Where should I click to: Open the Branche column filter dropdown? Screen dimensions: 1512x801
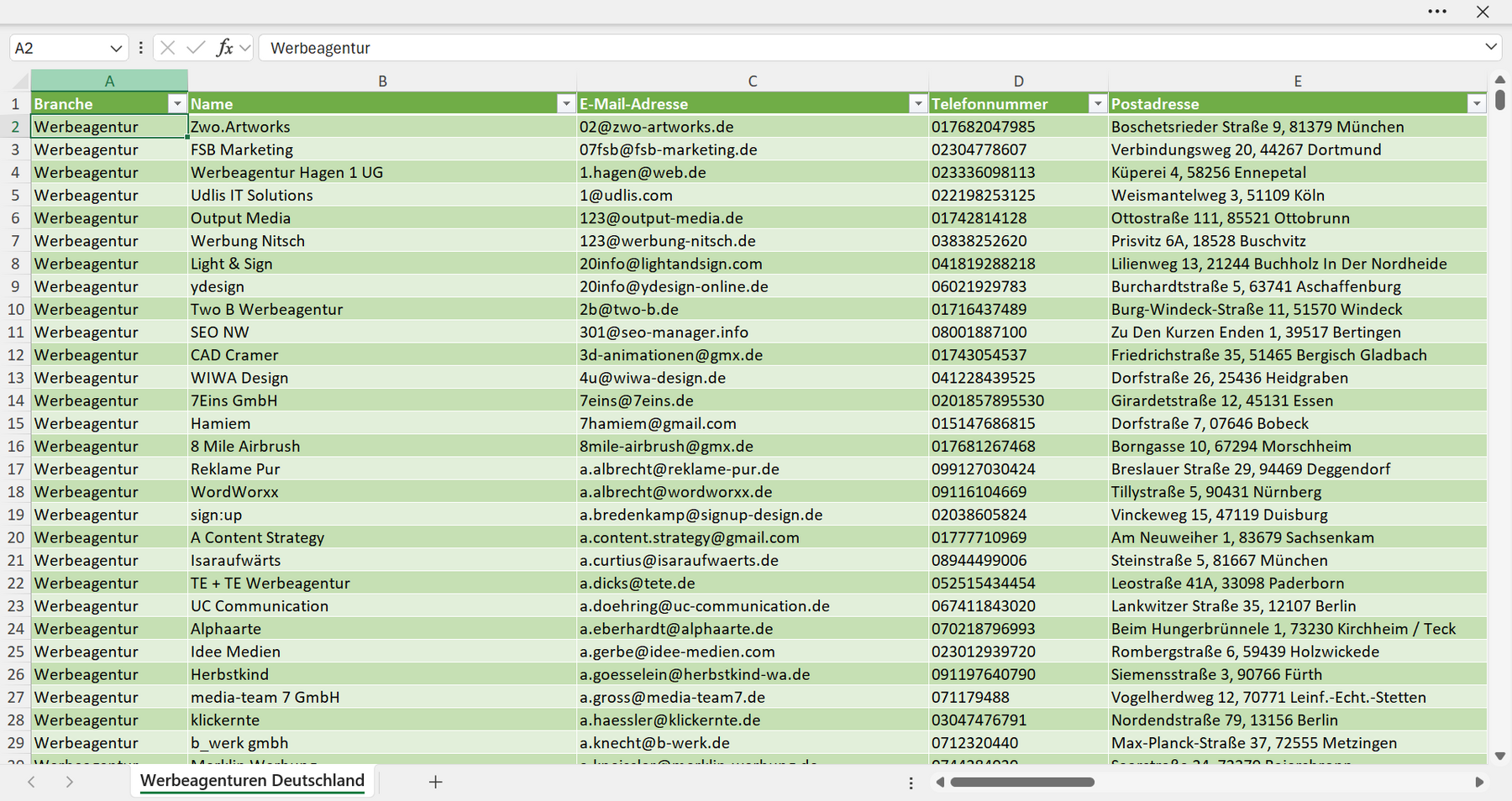tap(176, 103)
